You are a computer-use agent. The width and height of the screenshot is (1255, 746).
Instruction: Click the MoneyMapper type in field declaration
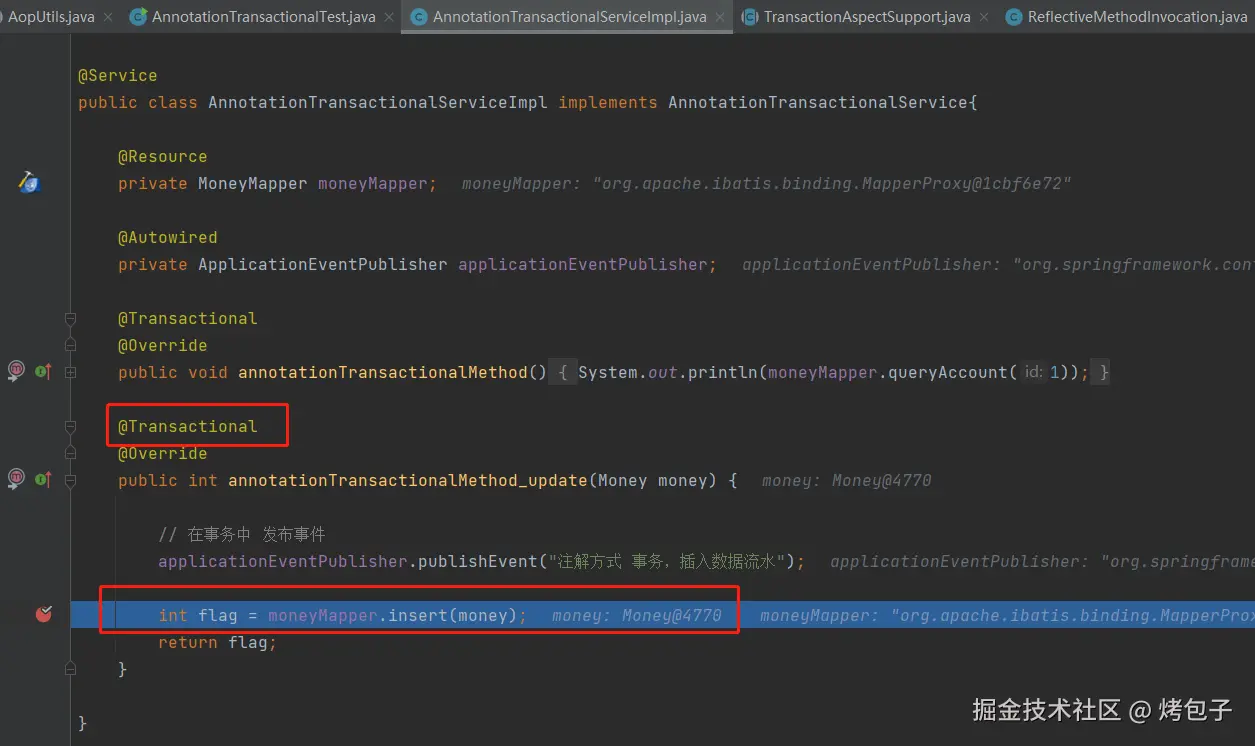pos(252,183)
